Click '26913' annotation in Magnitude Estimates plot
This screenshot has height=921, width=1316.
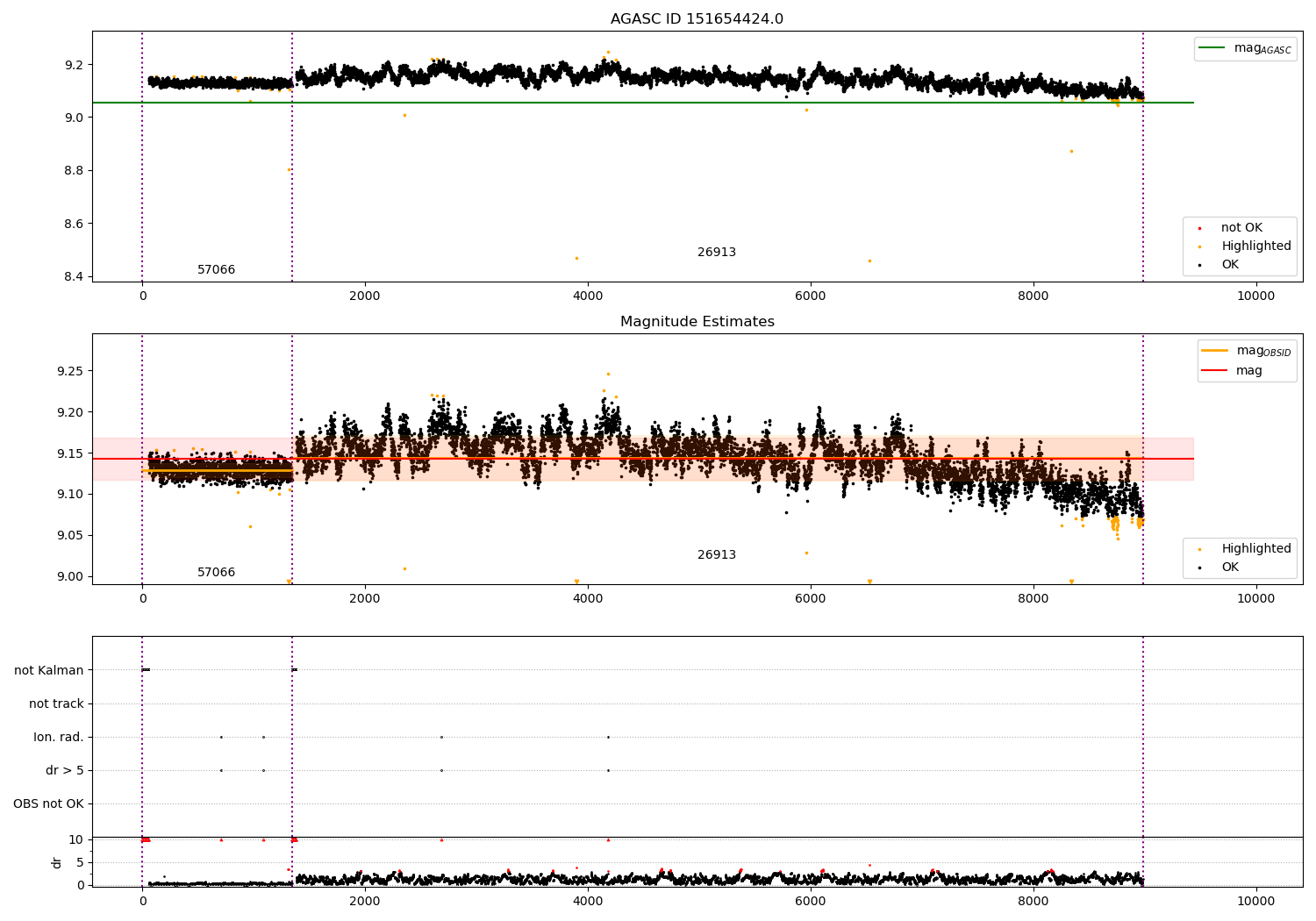click(717, 555)
